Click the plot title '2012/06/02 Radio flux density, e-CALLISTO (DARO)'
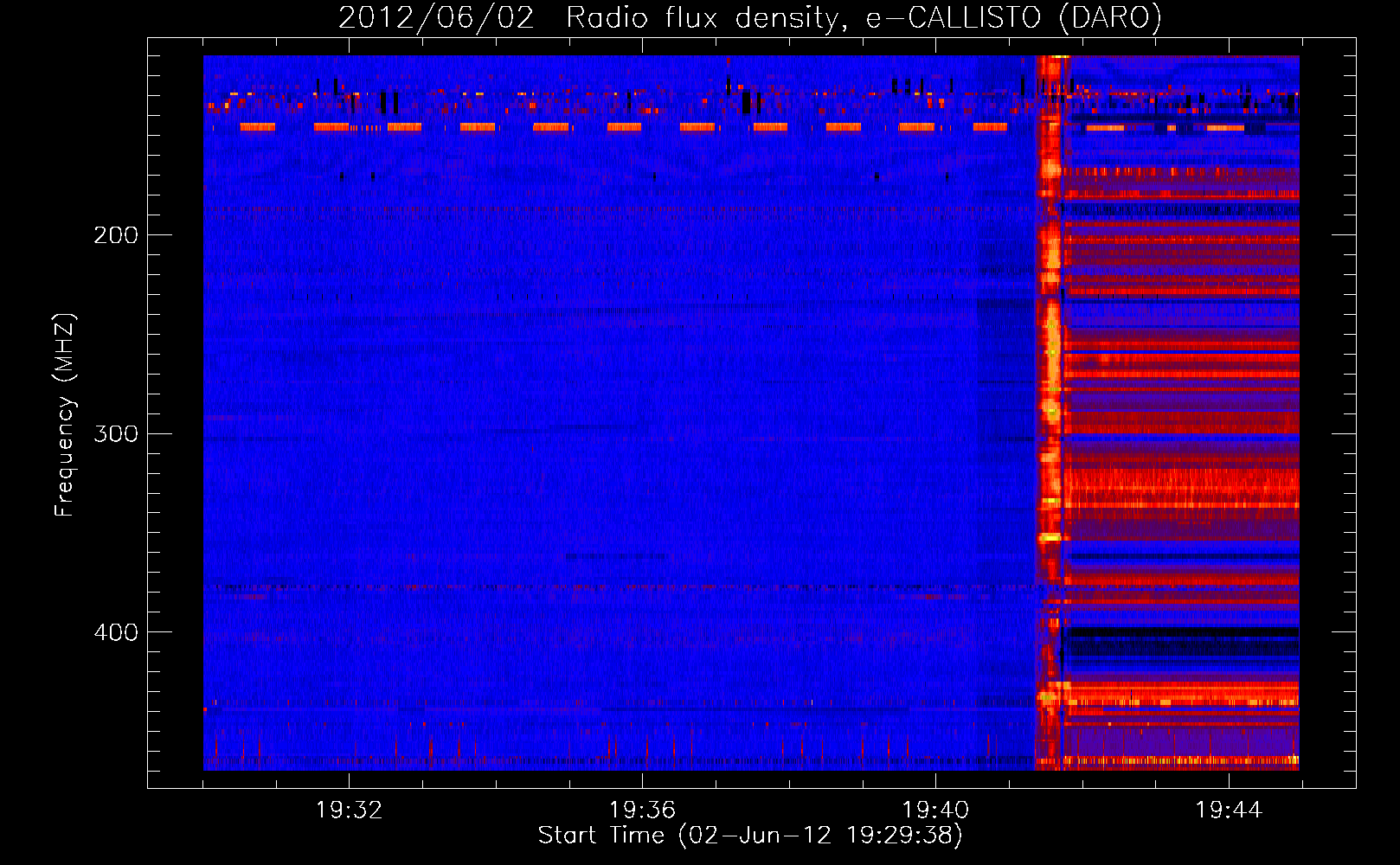This screenshot has height=865, width=1400. 749,17
